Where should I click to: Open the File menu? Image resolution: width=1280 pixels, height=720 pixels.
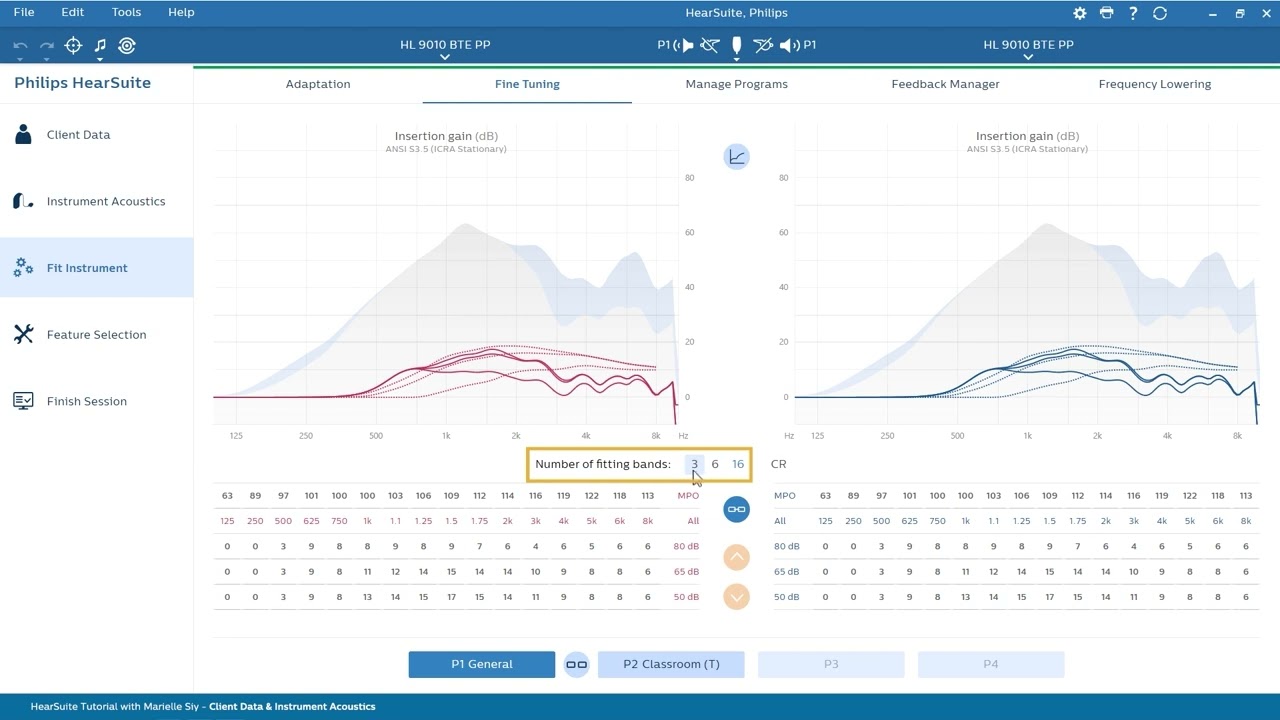point(24,12)
